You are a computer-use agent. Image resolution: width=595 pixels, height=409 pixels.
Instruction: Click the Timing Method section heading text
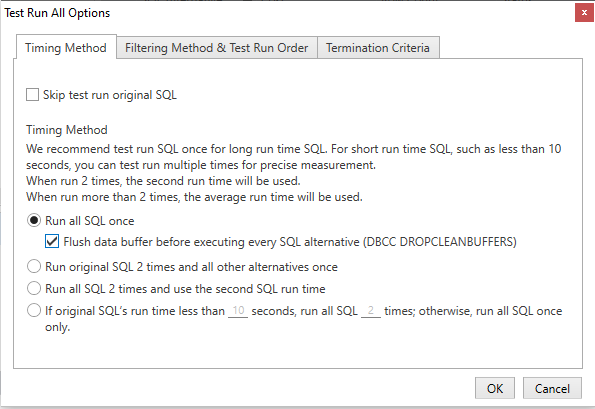(x=67, y=130)
